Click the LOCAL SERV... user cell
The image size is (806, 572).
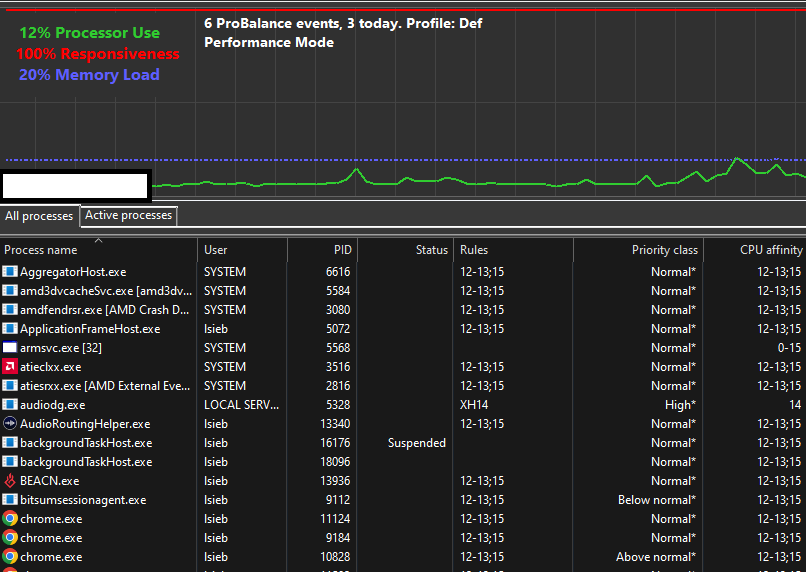[x=241, y=405]
